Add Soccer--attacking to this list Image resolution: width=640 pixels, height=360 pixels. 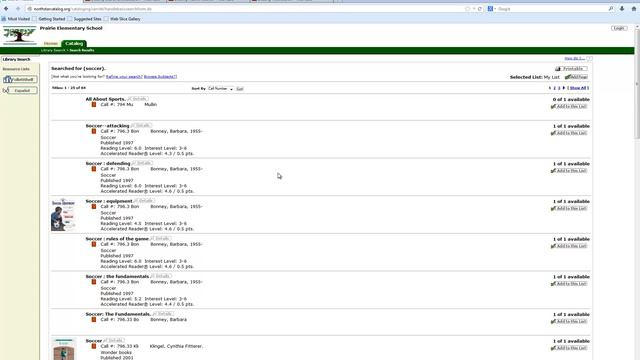[x=569, y=133]
